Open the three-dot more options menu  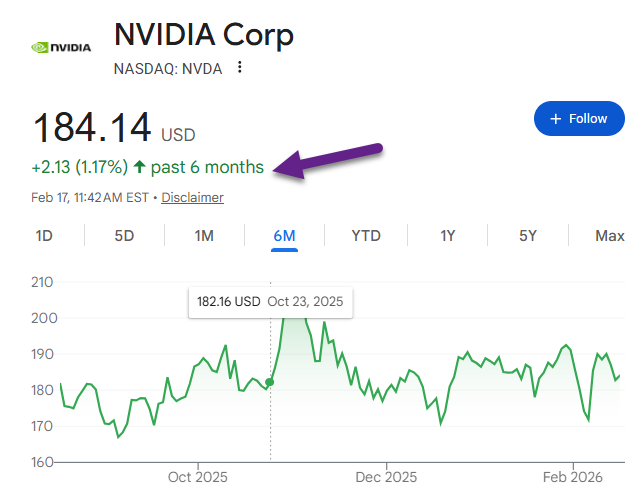pos(239,68)
